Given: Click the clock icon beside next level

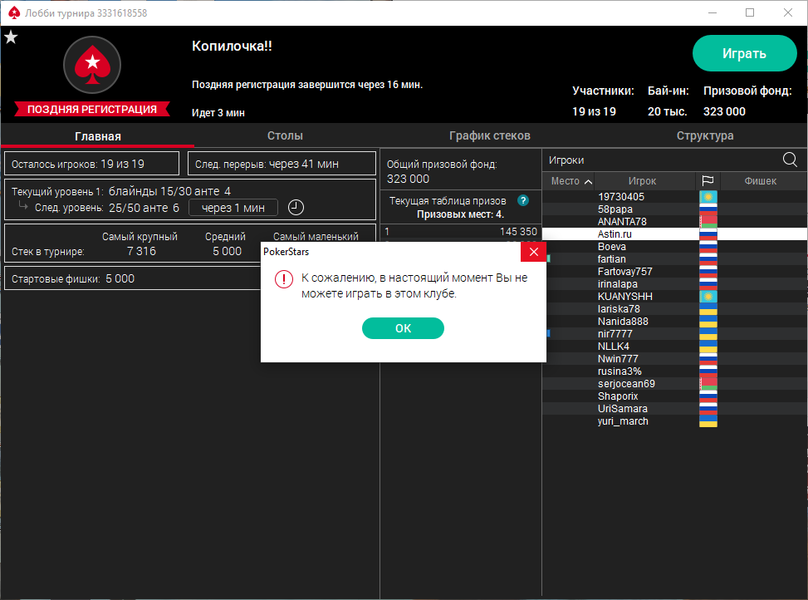Looking at the screenshot, I should tap(296, 208).
